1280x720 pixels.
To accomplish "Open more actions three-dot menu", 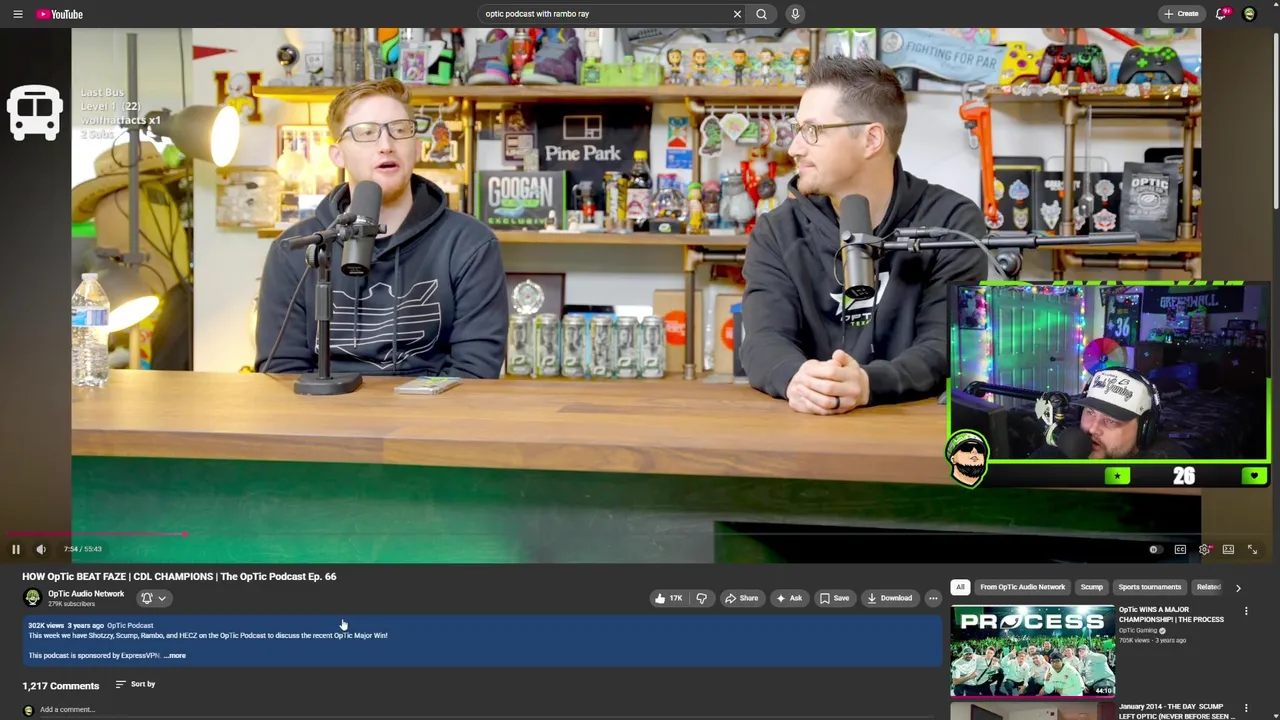I will tap(933, 598).
